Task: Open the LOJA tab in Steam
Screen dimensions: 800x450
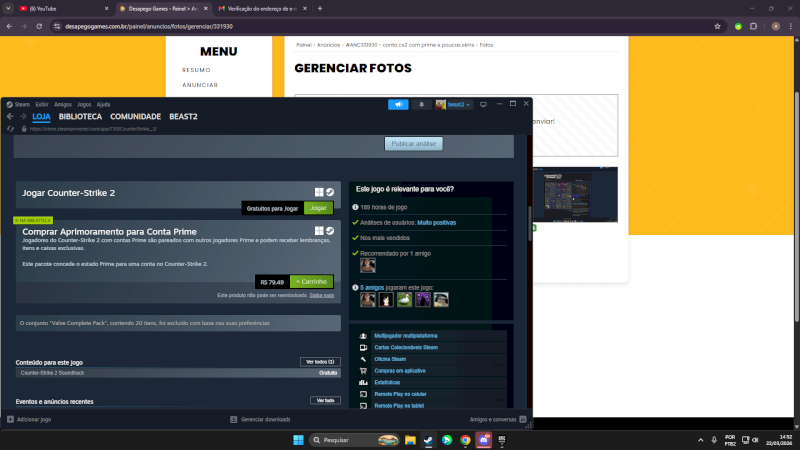Action: (41, 117)
